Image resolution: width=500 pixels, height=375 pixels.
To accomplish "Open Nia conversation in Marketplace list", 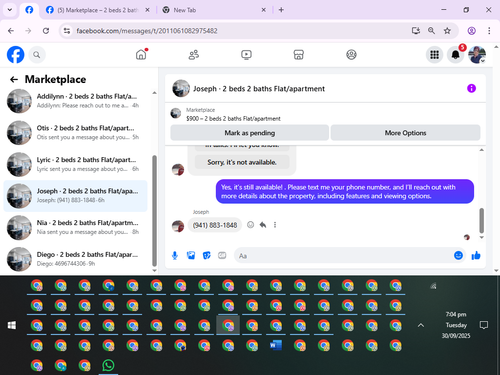I will pyautogui.click(x=75, y=227).
